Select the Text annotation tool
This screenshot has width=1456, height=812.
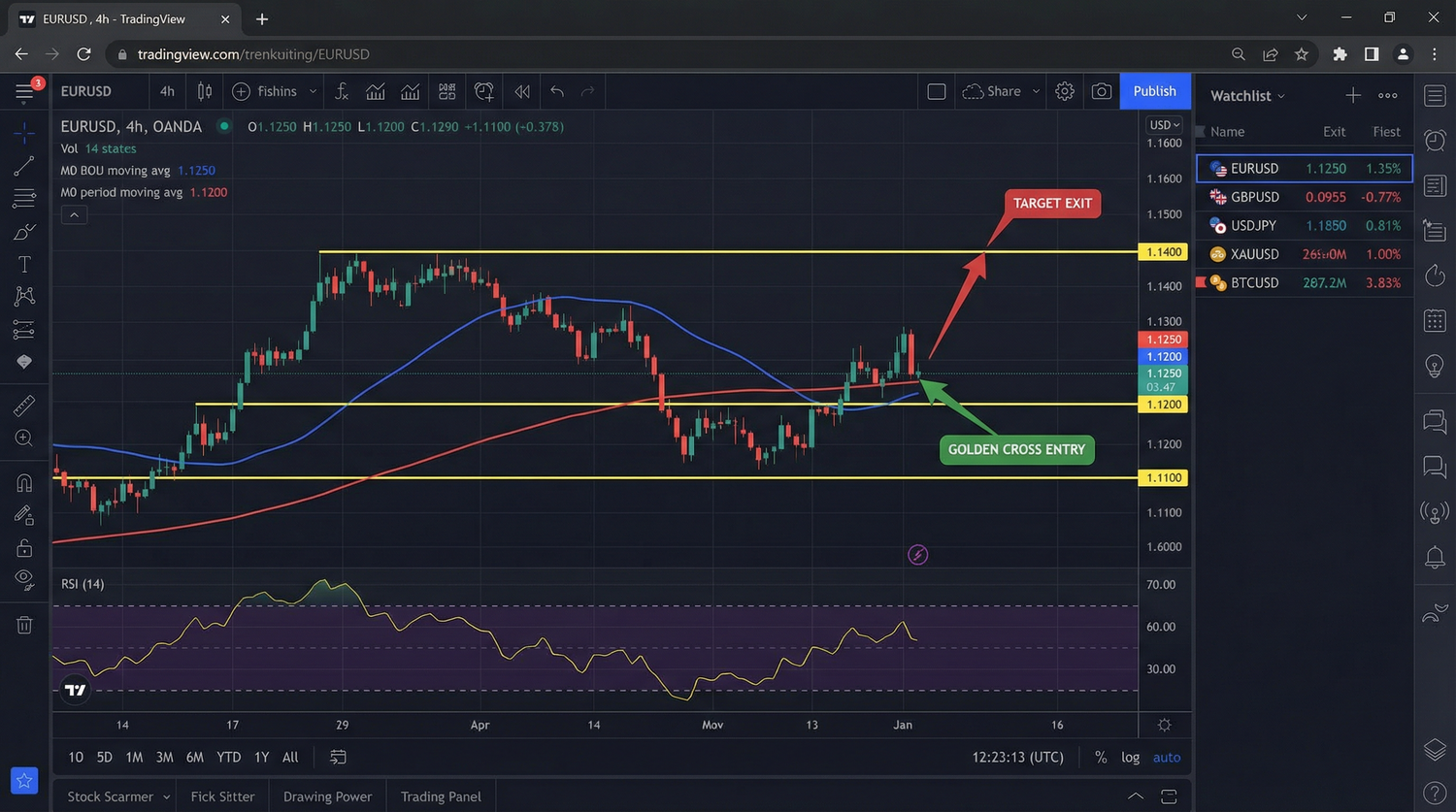[23, 263]
